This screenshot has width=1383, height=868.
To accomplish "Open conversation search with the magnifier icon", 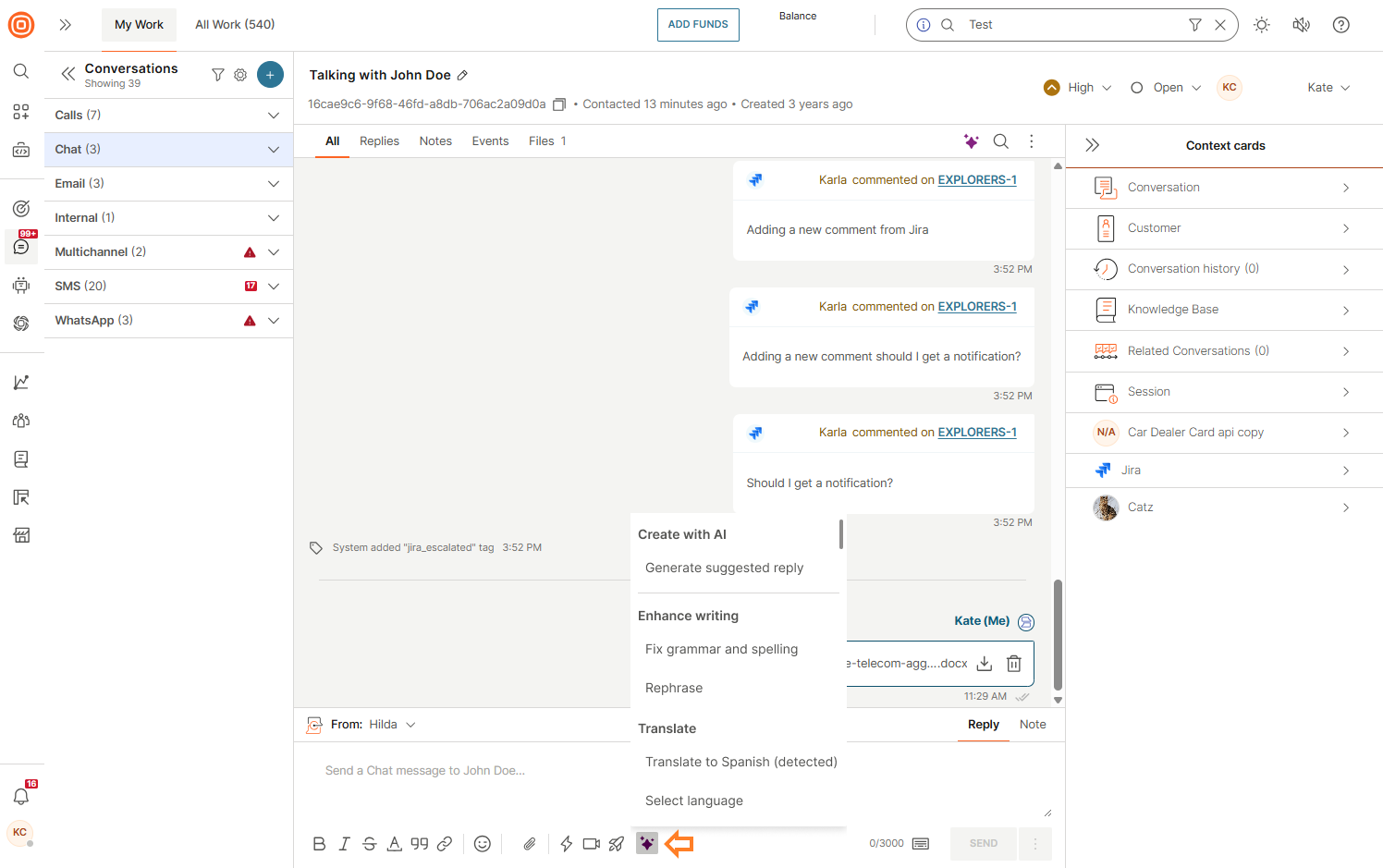I will [1000, 141].
